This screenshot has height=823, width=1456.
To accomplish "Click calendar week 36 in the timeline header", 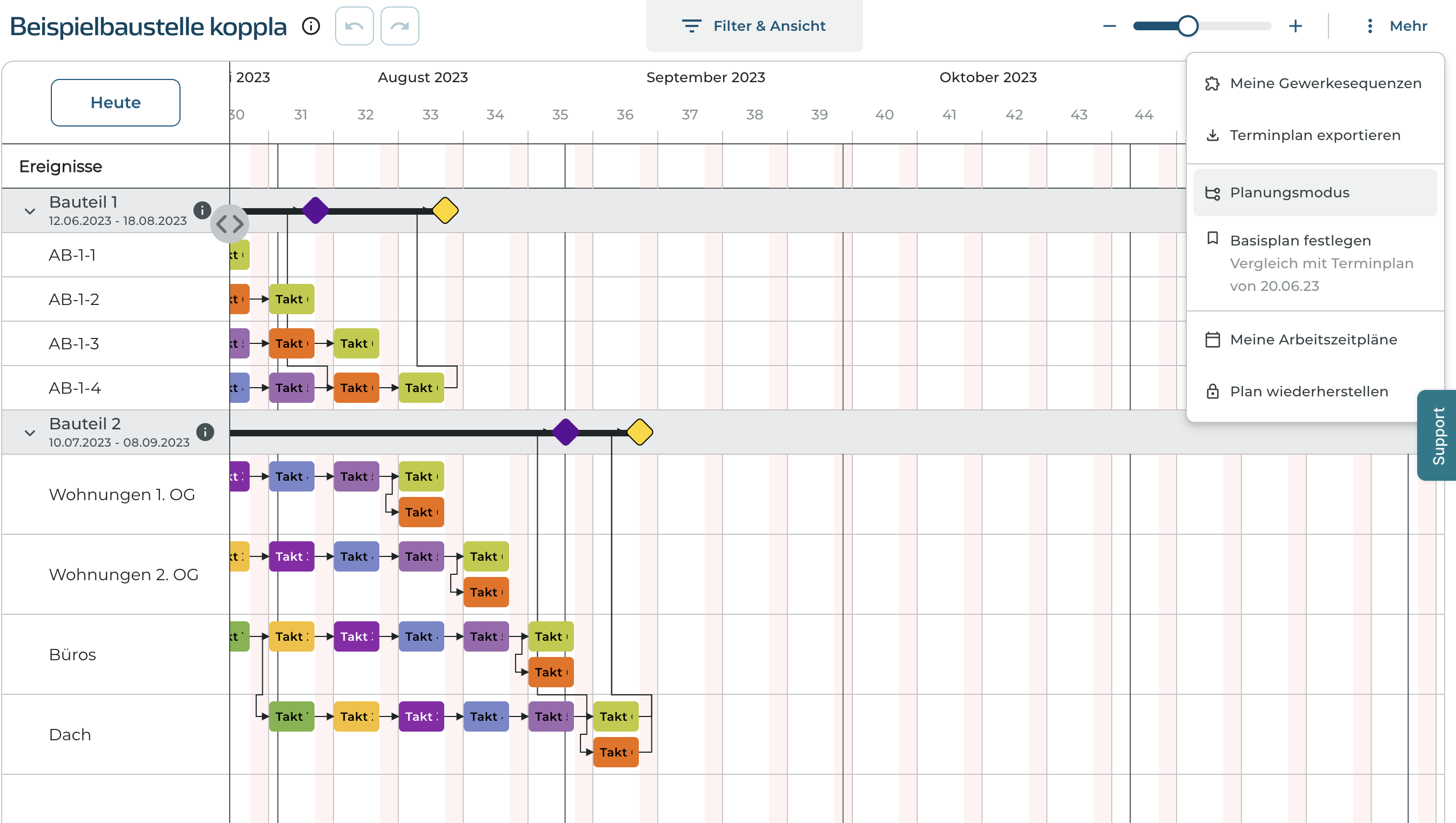I will click(x=625, y=115).
